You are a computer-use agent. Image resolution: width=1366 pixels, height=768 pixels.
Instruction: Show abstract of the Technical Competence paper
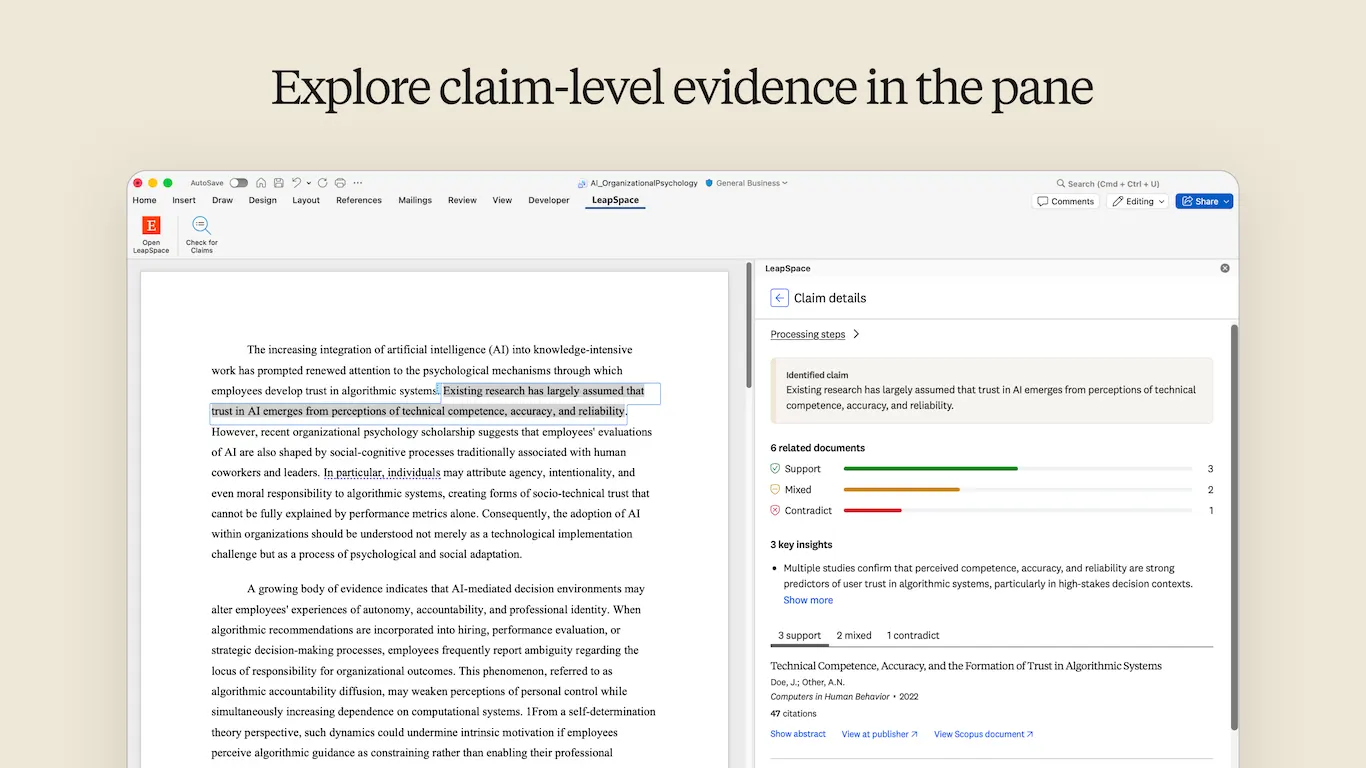tap(798, 734)
